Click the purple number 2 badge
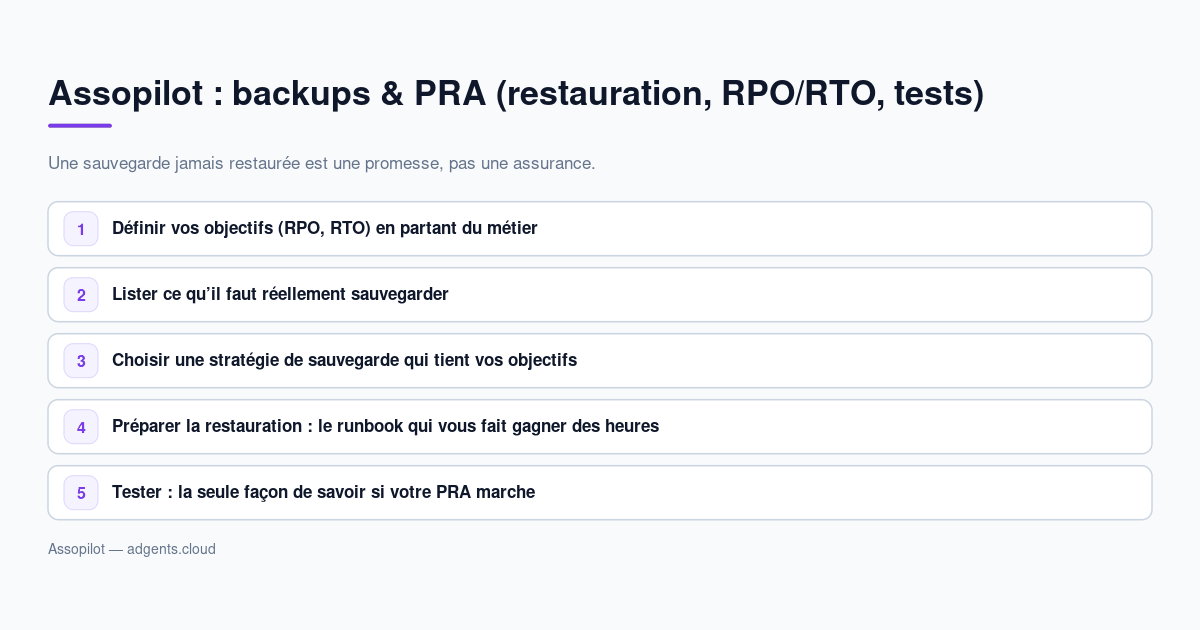Screen dimensions: 1200x630 (x=81, y=295)
